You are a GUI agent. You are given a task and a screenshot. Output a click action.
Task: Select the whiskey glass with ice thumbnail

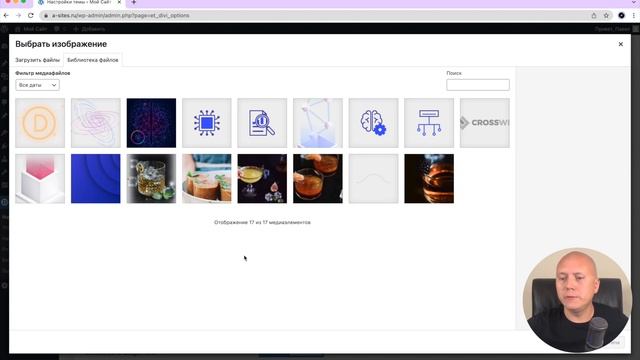[x=151, y=178]
